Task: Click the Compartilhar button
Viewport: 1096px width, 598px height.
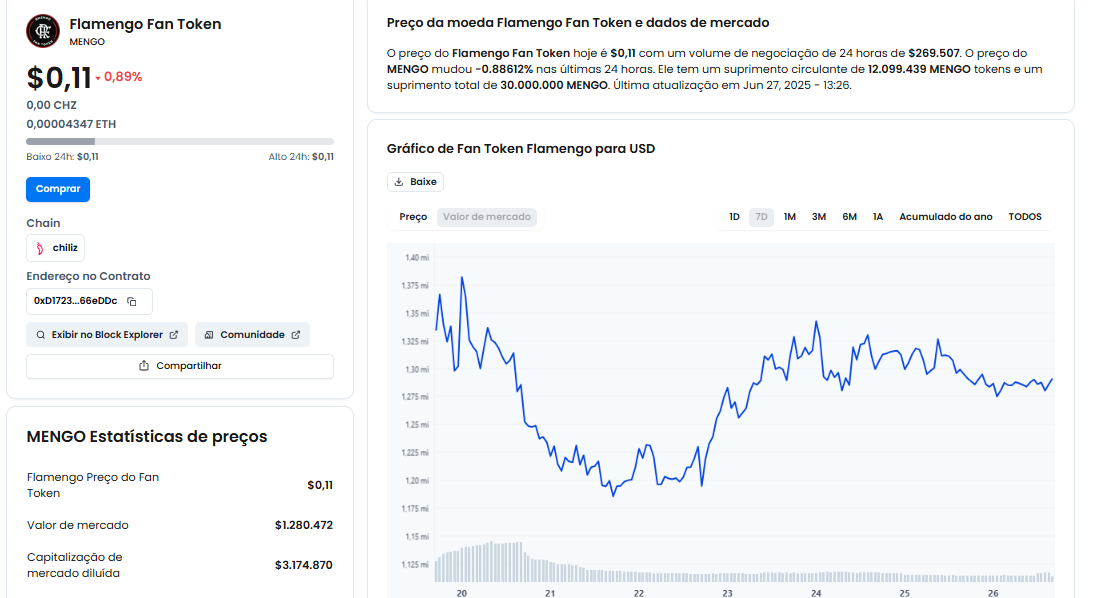Action: point(180,366)
